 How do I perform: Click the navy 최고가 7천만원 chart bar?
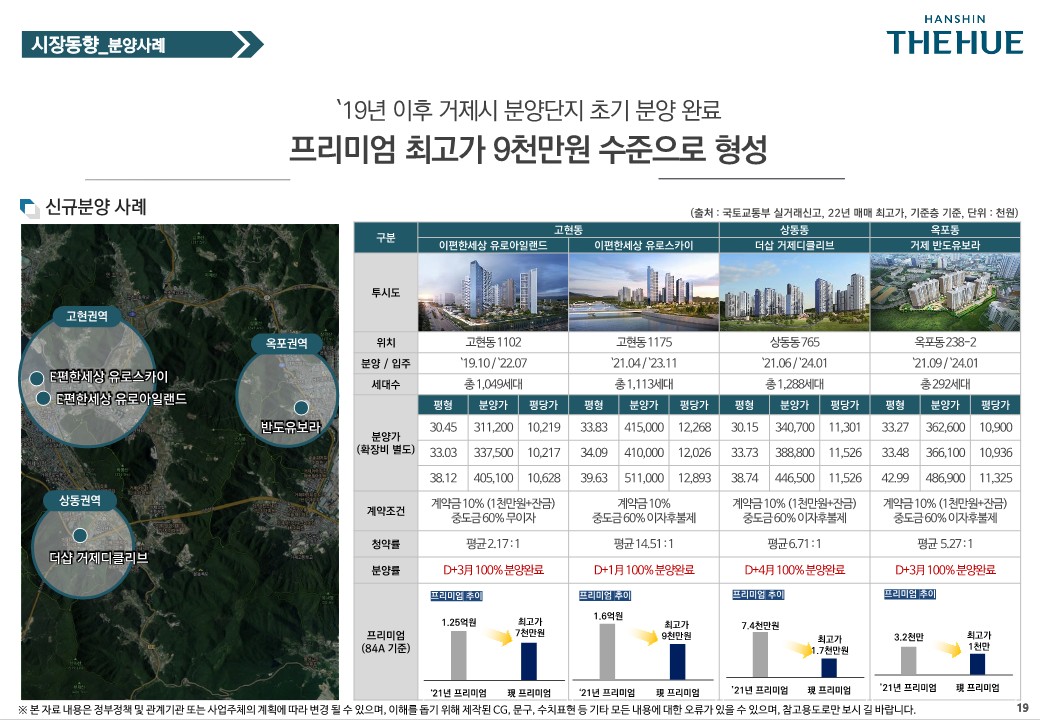point(528,659)
